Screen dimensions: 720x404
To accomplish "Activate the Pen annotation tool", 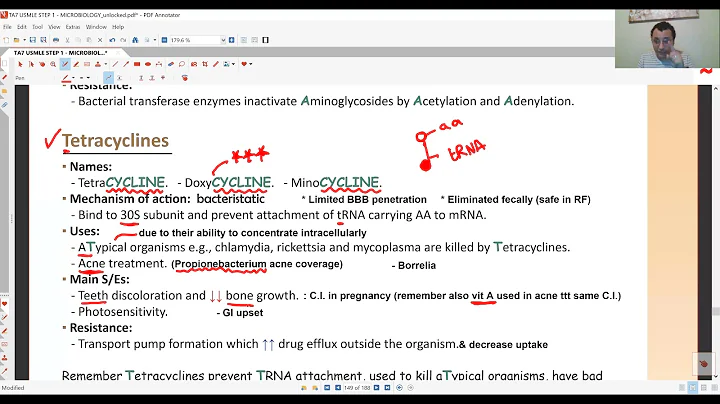I will tap(65, 64).
